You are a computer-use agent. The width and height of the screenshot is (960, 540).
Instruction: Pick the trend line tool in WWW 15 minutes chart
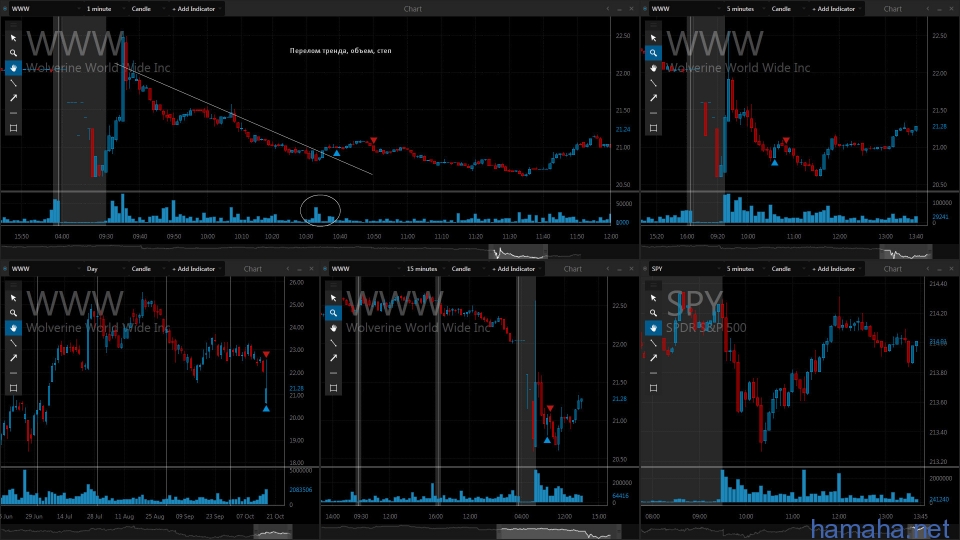[333, 343]
